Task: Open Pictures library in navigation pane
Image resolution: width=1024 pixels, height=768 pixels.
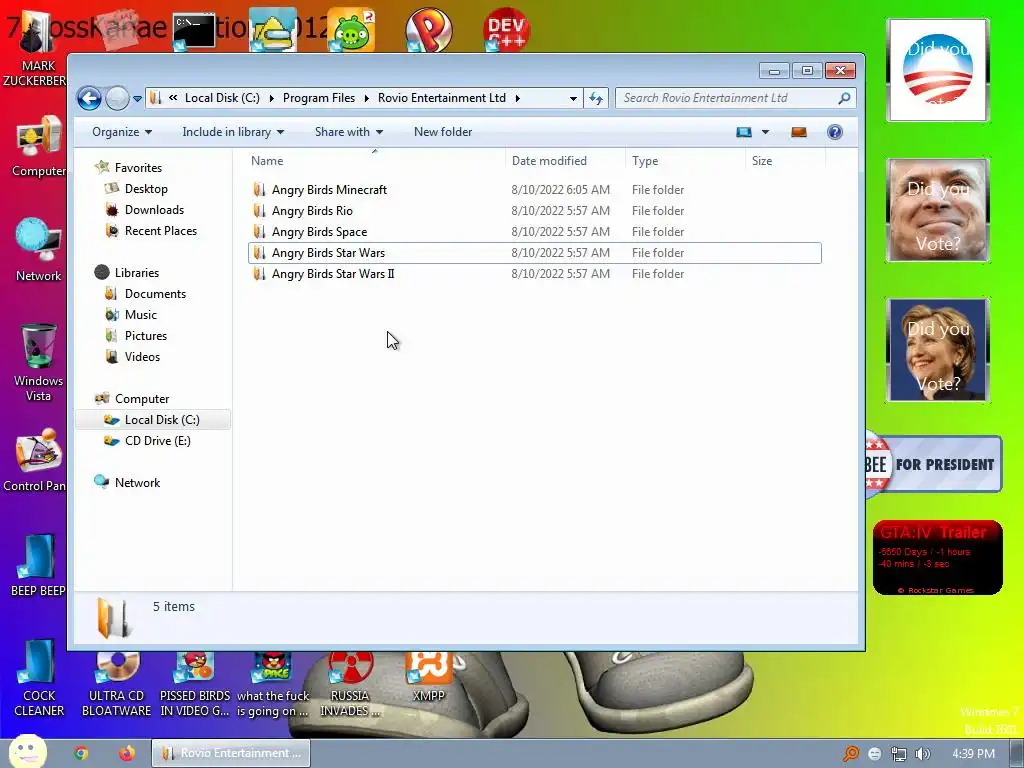Action: [x=146, y=336]
